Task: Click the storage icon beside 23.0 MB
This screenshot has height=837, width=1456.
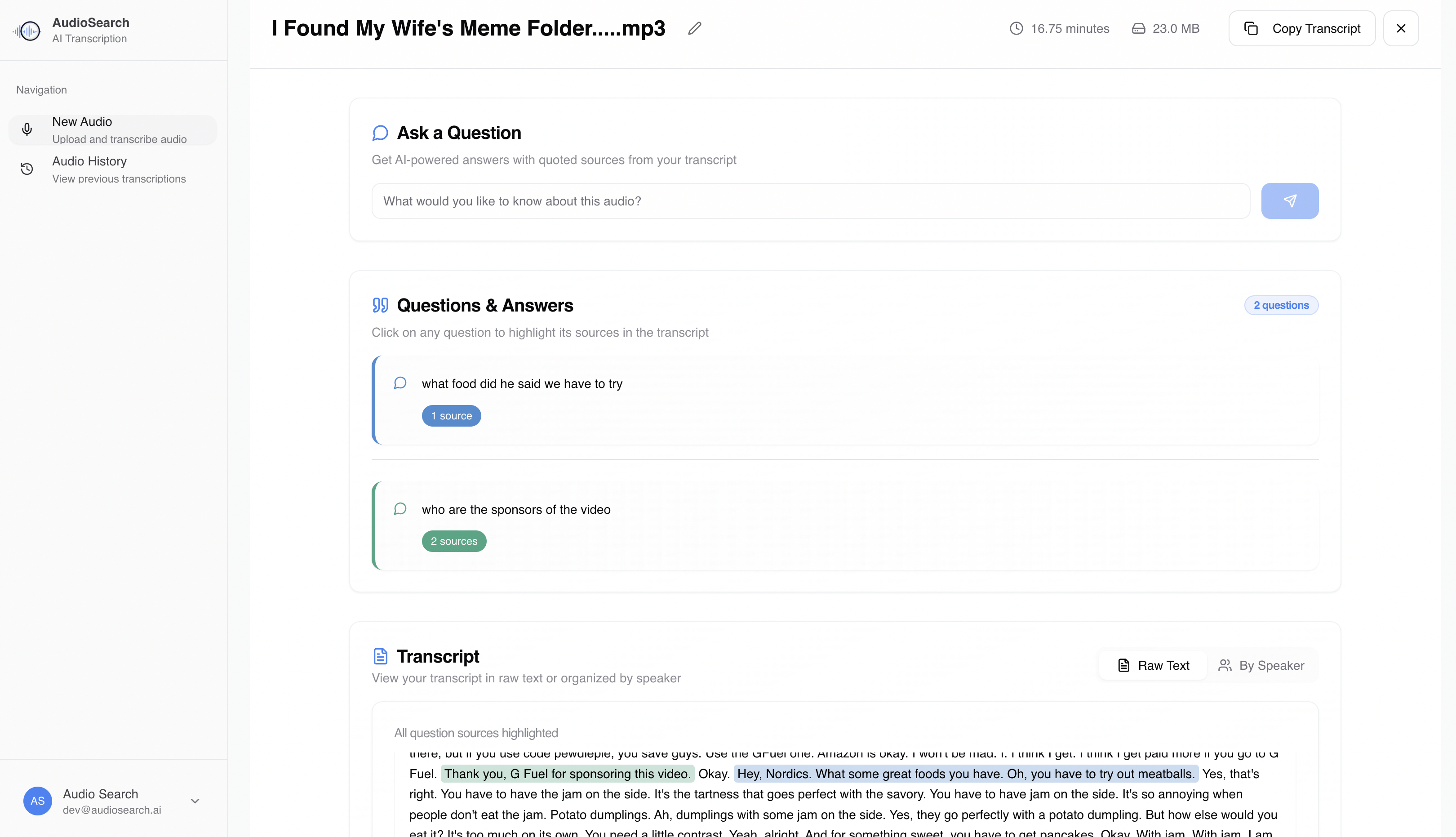Action: [x=1138, y=28]
